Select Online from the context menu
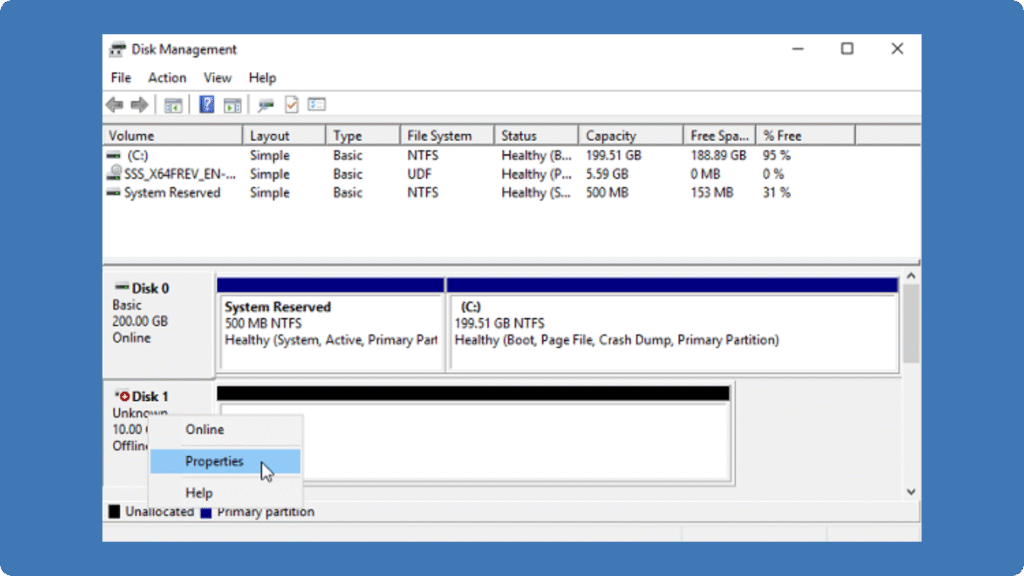Viewport: 1024px width, 576px height. click(204, 429)
